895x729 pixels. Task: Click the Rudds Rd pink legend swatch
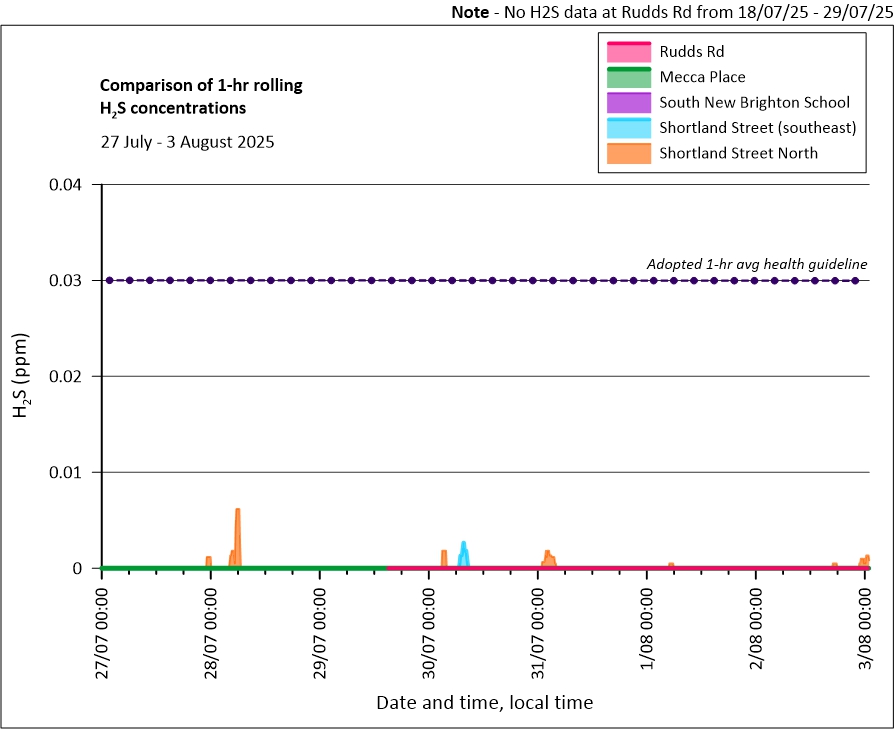pyautogui.click(x=627, y=51)
